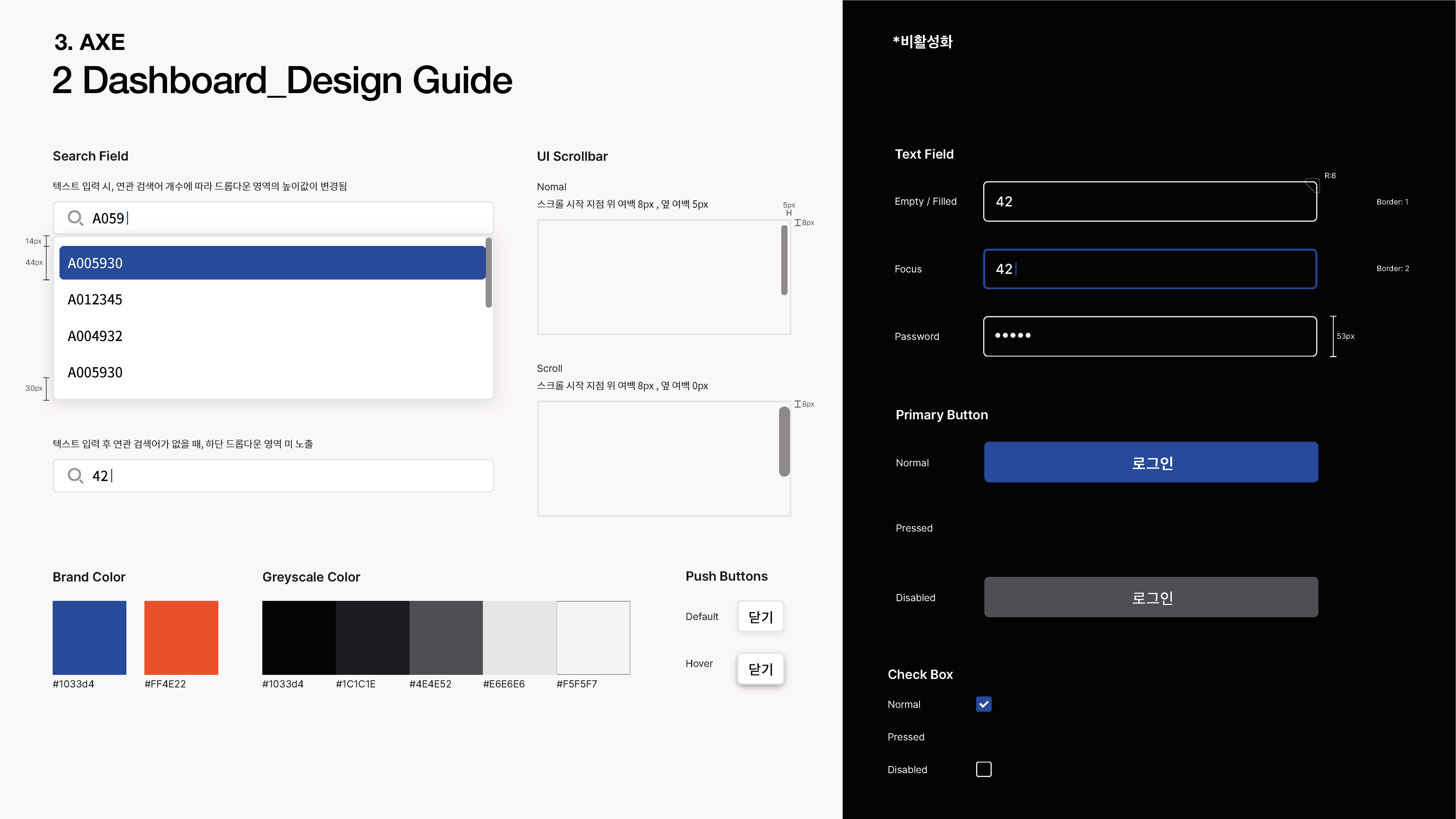This screenshot has height=819, width=1456.
Task: Select the #4E4E52 grey swatch
Action: [446, 637]
